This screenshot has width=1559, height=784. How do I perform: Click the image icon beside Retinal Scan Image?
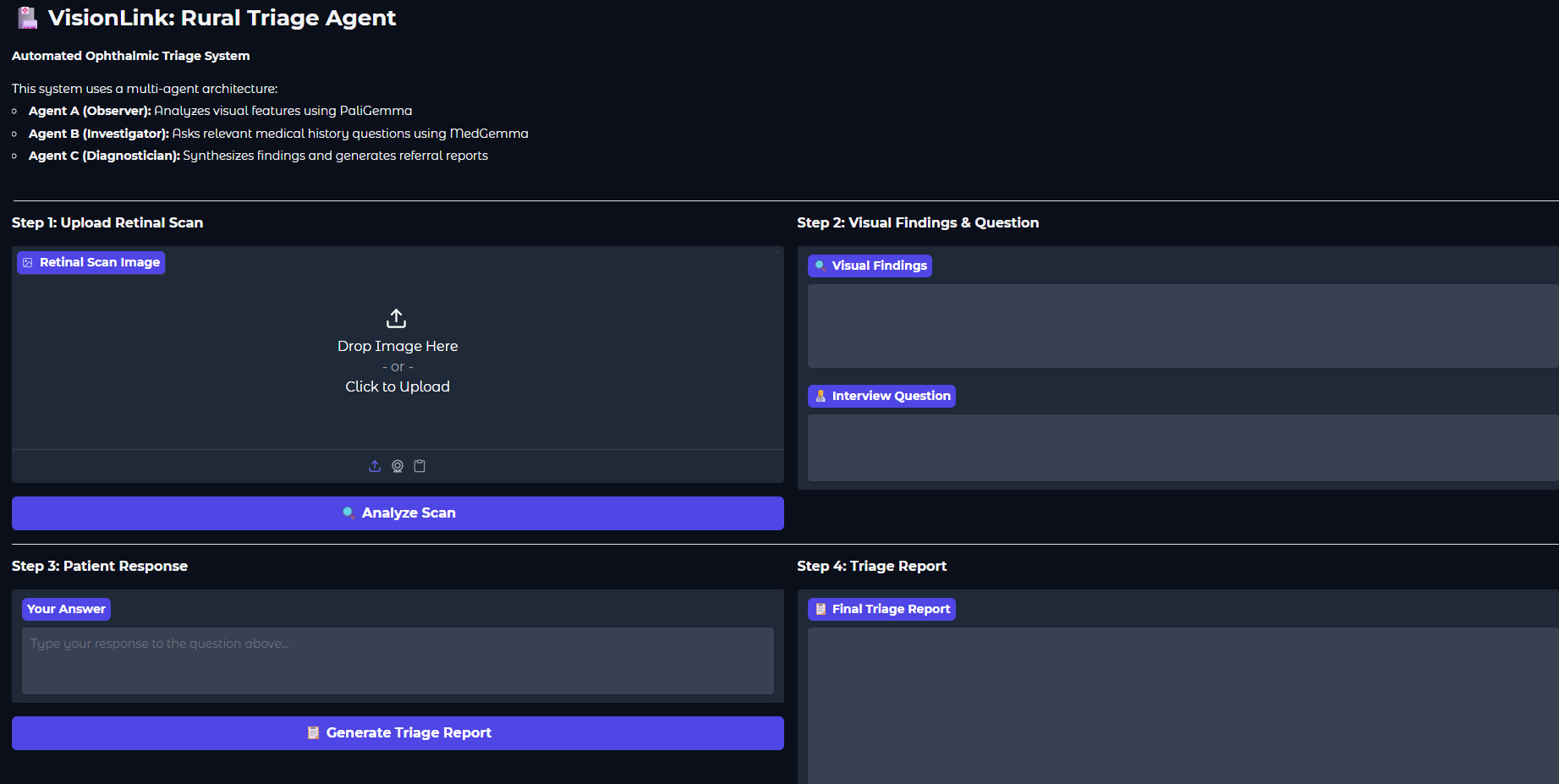point(28,263)
